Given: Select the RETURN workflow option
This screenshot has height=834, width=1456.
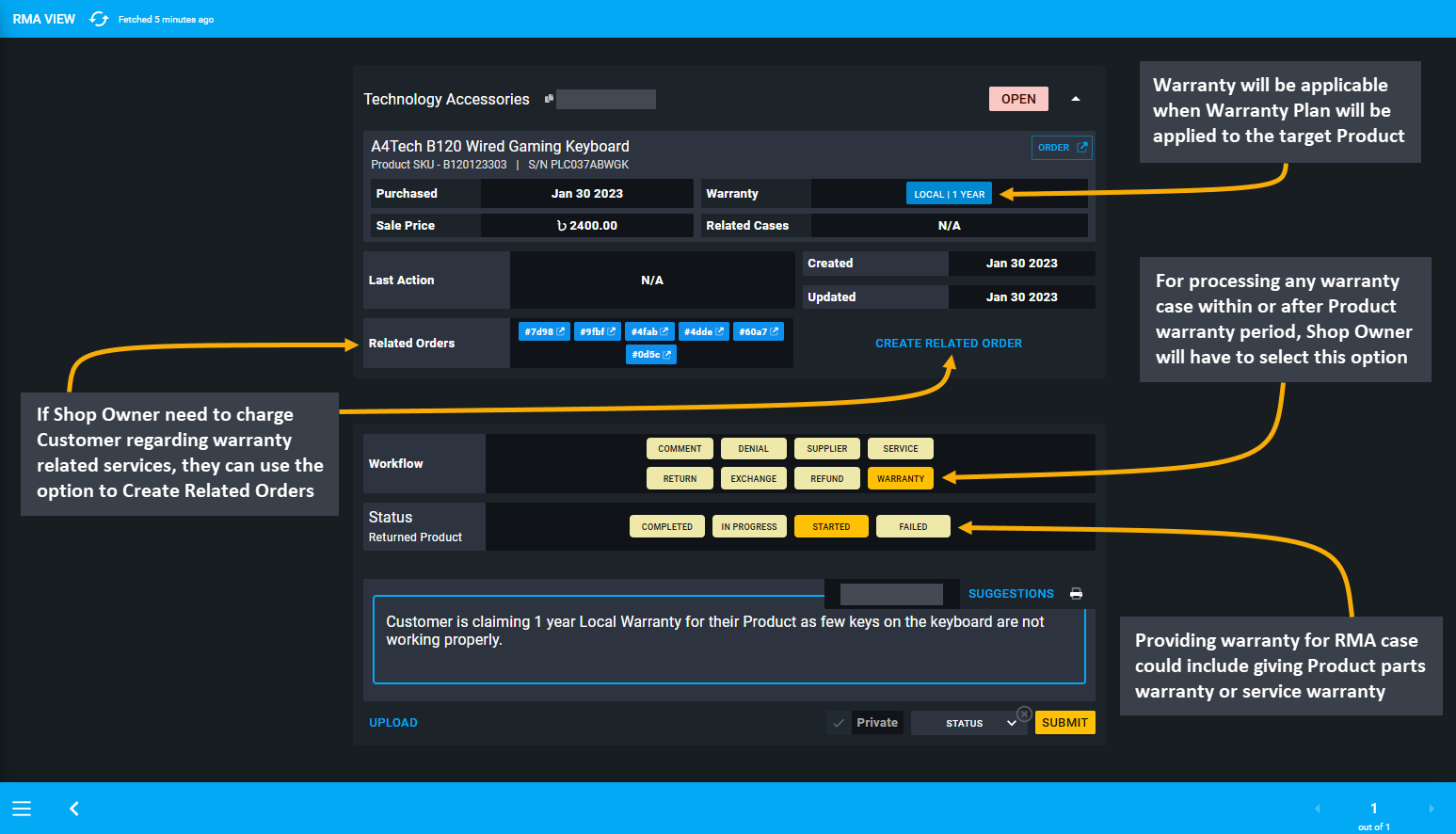Looking at the screenshot, I should [x=680, y=479].
